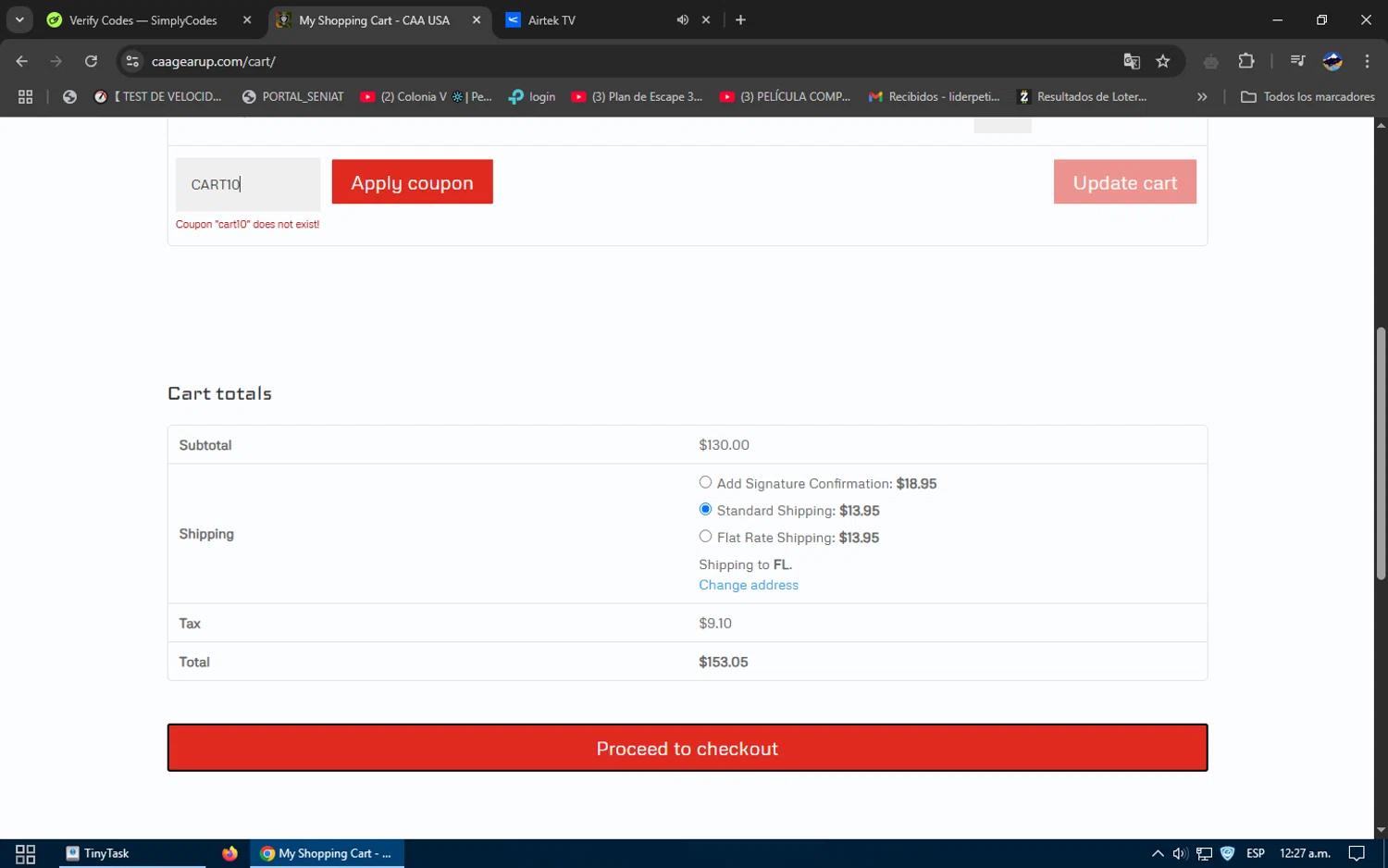
Task: Open Todos los marcadores folder
Action: pyautogui.click(x=1307, y=96)
